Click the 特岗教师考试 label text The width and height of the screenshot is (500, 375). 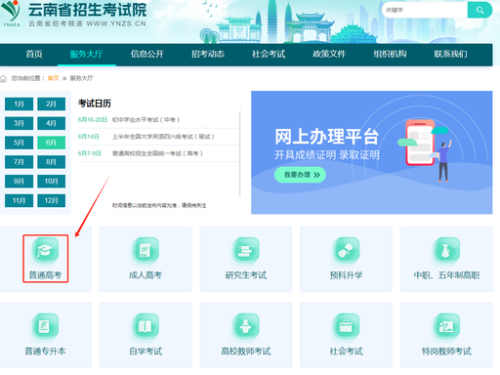(x=446, y=351)
